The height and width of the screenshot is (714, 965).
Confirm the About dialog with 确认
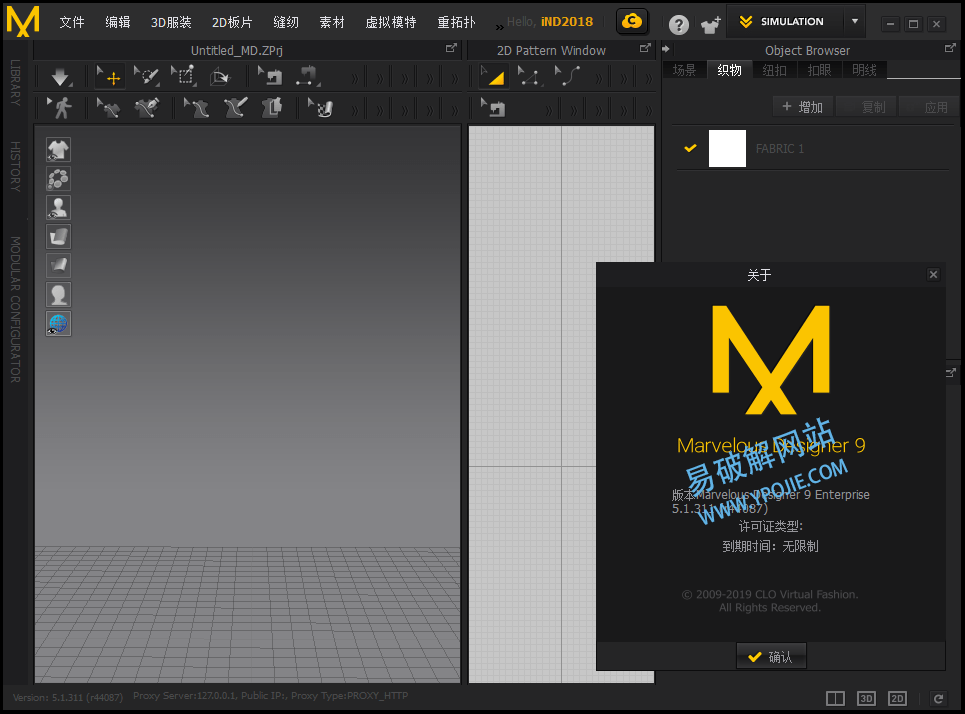point(771,657)
